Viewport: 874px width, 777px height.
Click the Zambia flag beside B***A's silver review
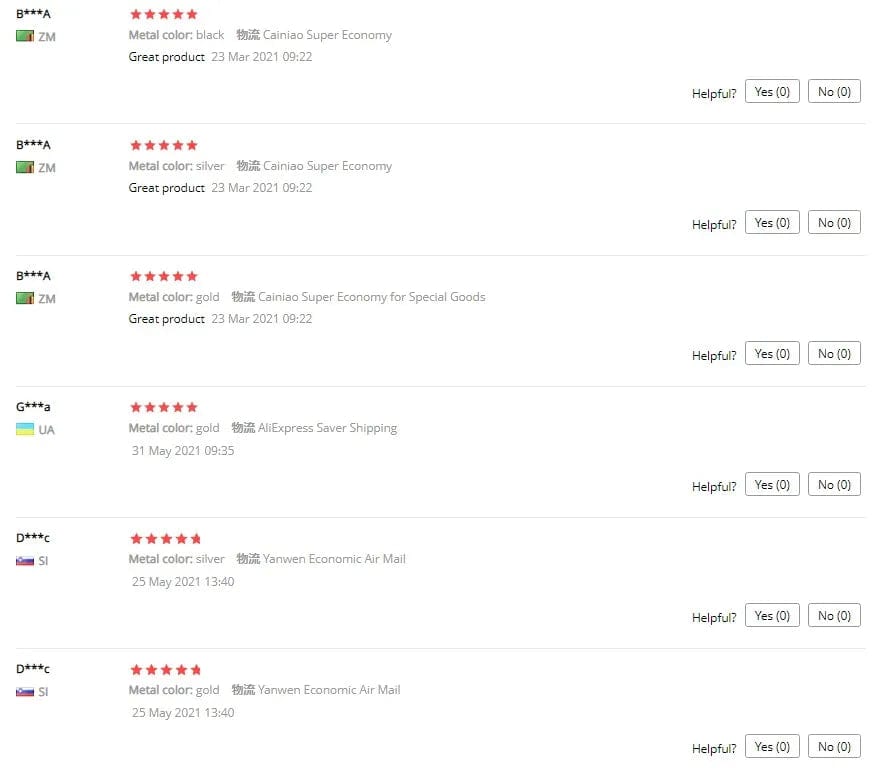[25, 167]
